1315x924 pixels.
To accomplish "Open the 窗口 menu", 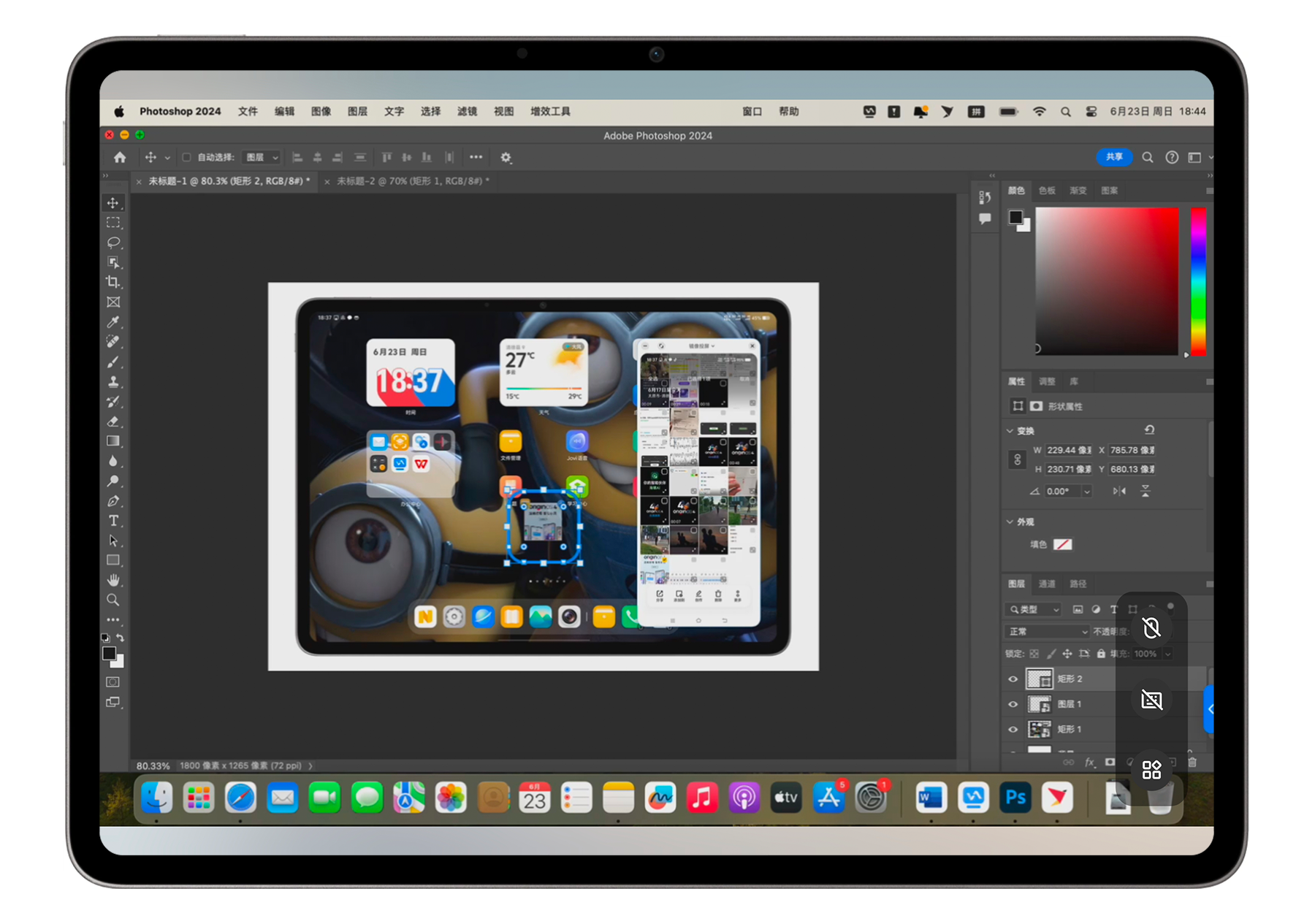I will tap(752, 111).
